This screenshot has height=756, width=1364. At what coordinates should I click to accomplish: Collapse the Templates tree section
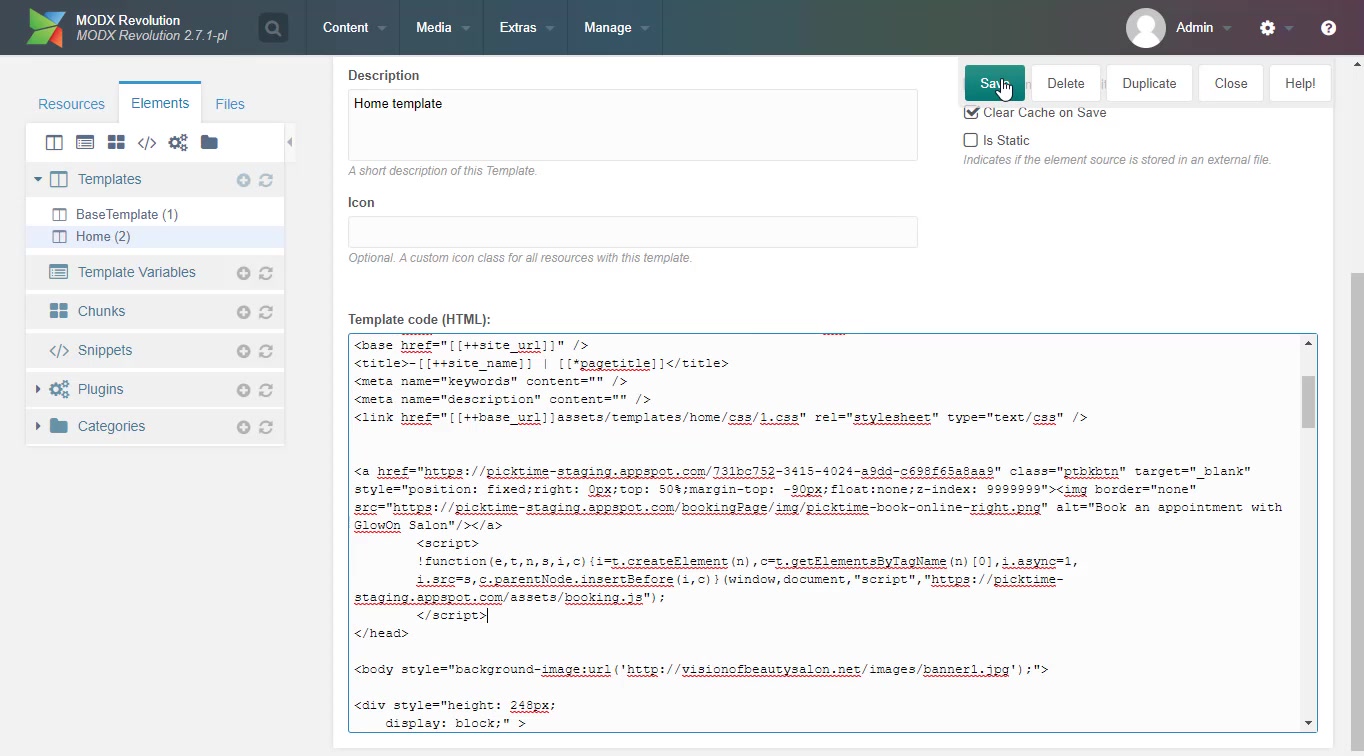(x=38, y=180)
